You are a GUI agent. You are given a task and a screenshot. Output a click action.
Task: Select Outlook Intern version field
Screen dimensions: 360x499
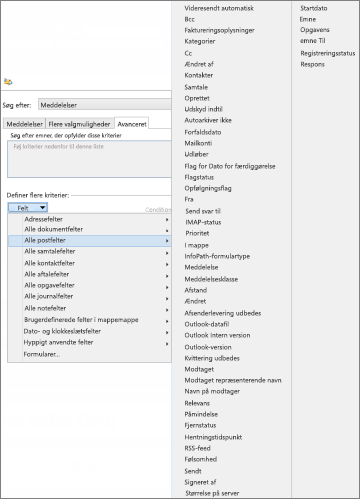pyautogui.click(x=217, y=335)
